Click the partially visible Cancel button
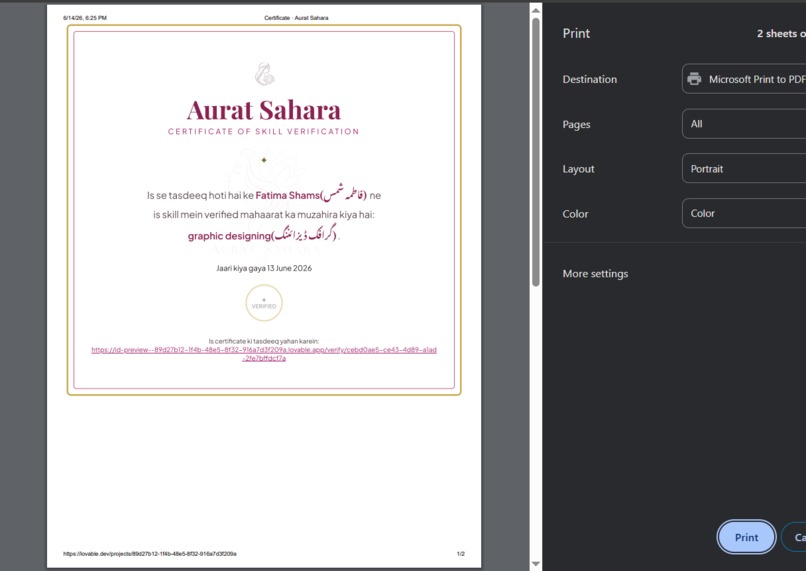This screenshot has width=806, height=571. click(794, 537)
